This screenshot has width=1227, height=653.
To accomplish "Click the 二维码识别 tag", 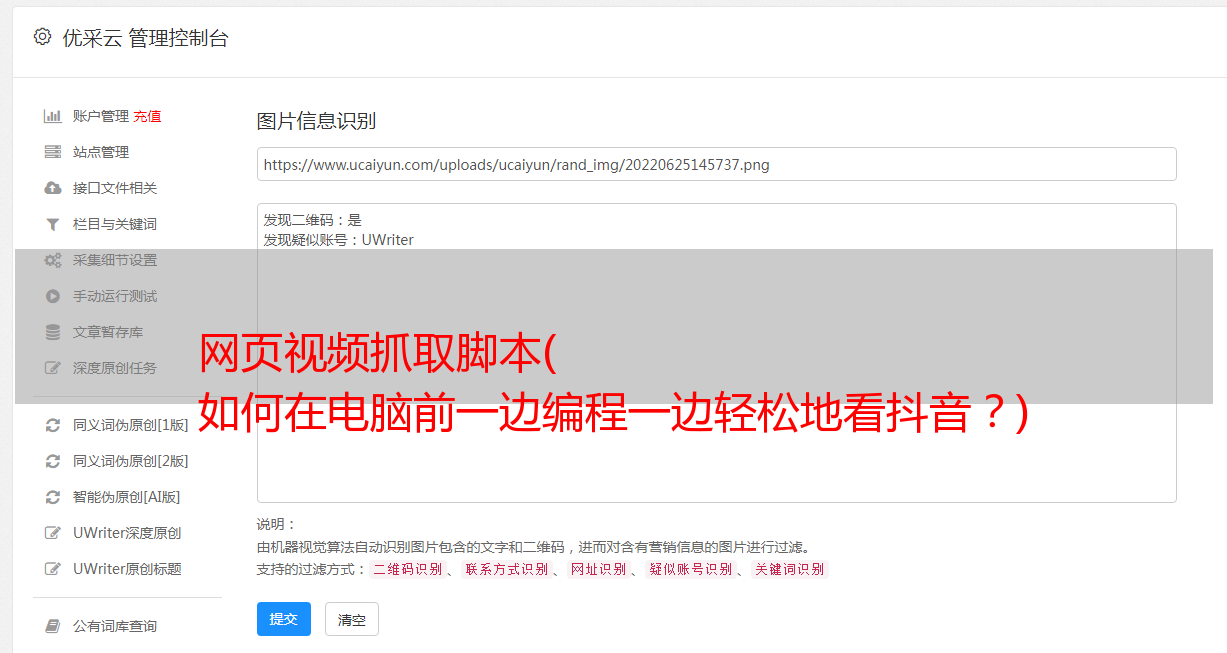I will 406,569.
